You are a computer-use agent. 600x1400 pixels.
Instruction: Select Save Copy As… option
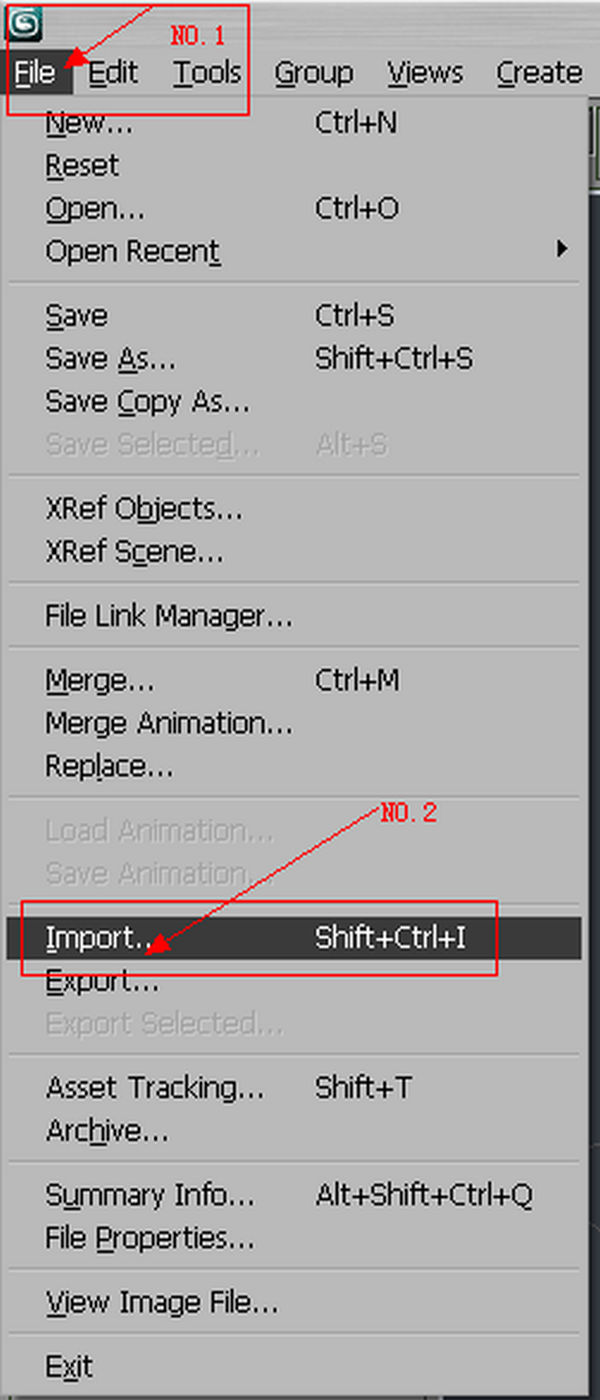click(x=294, y=402)
